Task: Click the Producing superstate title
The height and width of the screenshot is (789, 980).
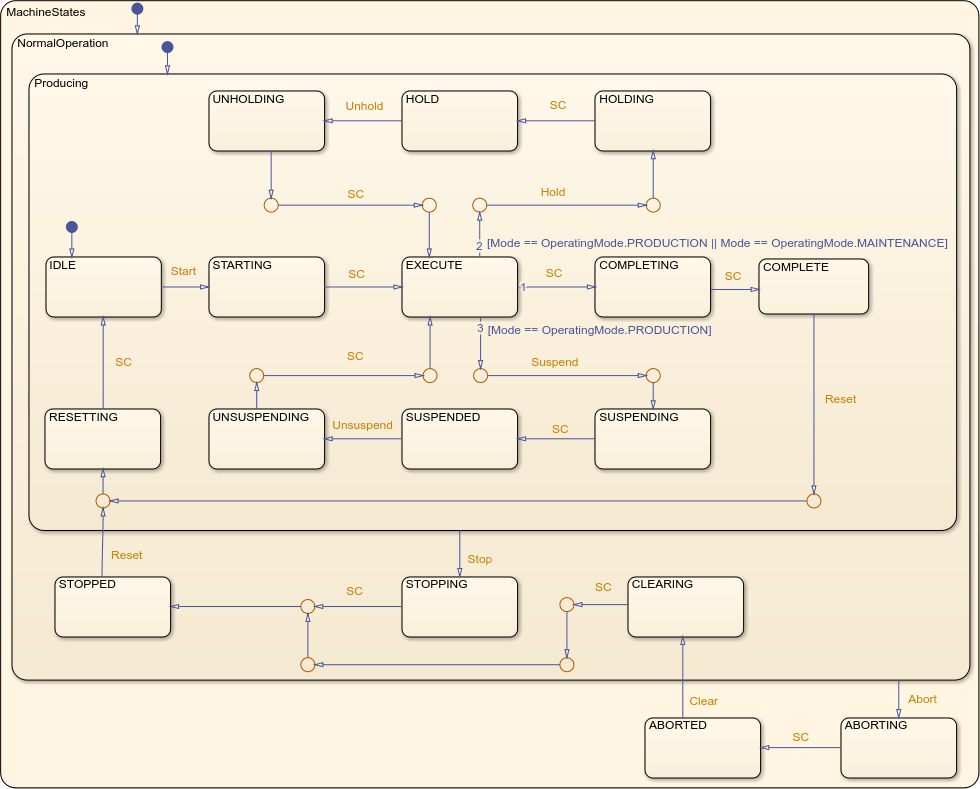Action: (61, 83)
